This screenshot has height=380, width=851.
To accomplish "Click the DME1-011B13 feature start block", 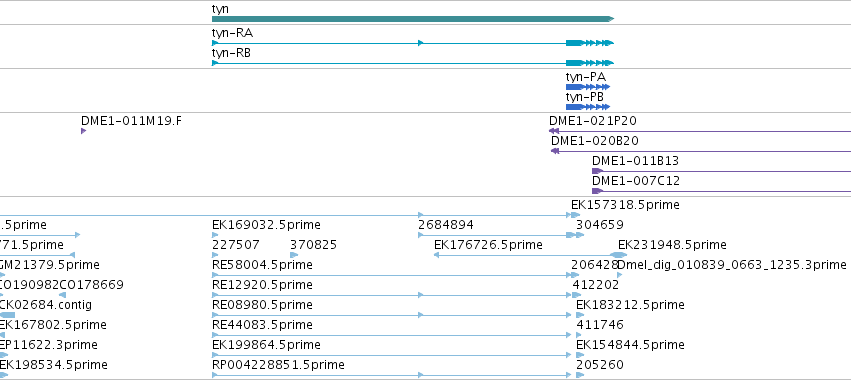I will (597, 171).
